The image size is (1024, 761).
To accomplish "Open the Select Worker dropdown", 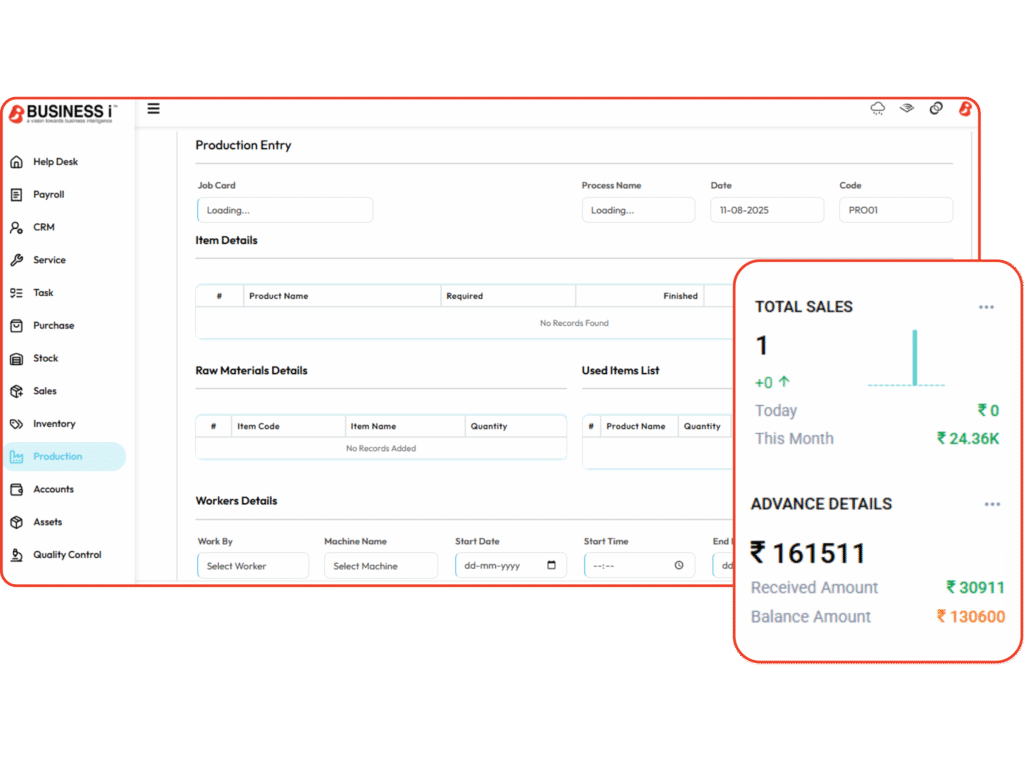I will pos(253,566).
